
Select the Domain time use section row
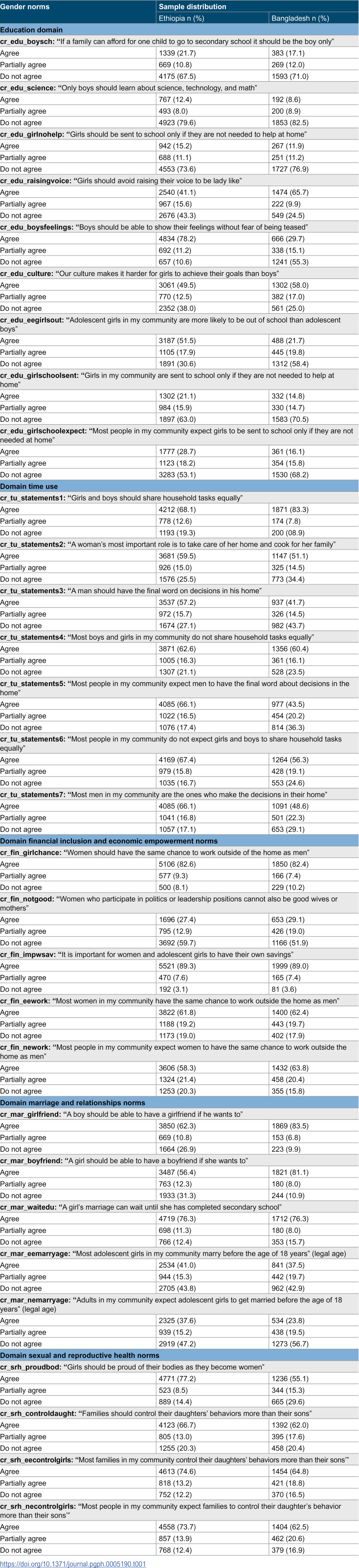179,486
